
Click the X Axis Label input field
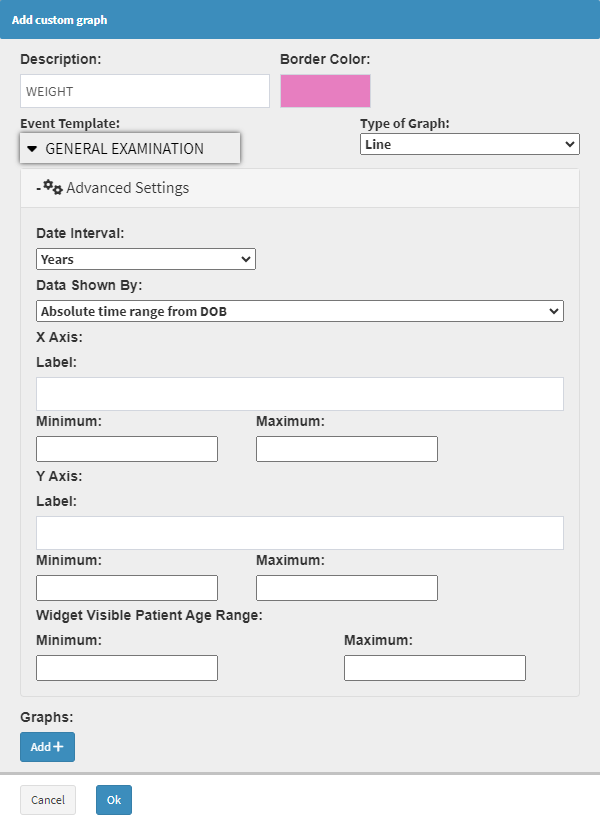pyautogui.click(x=300, y=394)
